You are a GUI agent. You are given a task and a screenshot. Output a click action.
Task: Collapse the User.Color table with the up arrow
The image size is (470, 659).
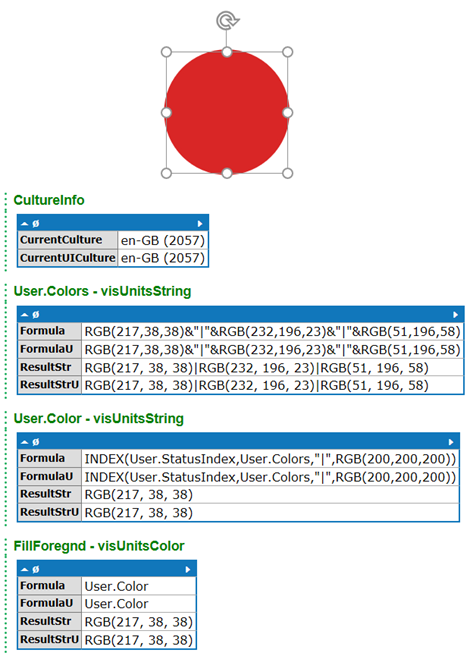pos(25,442)
